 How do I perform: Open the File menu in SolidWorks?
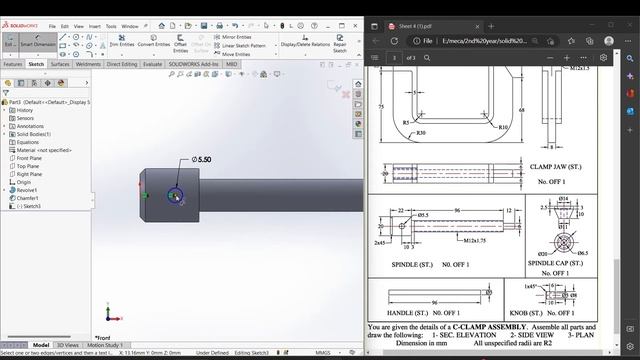click(52, 26)
